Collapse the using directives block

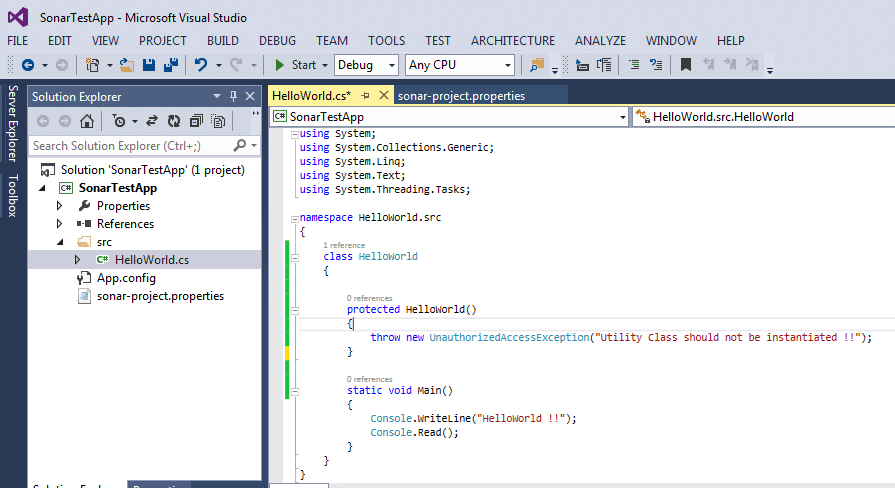[295, 135]
